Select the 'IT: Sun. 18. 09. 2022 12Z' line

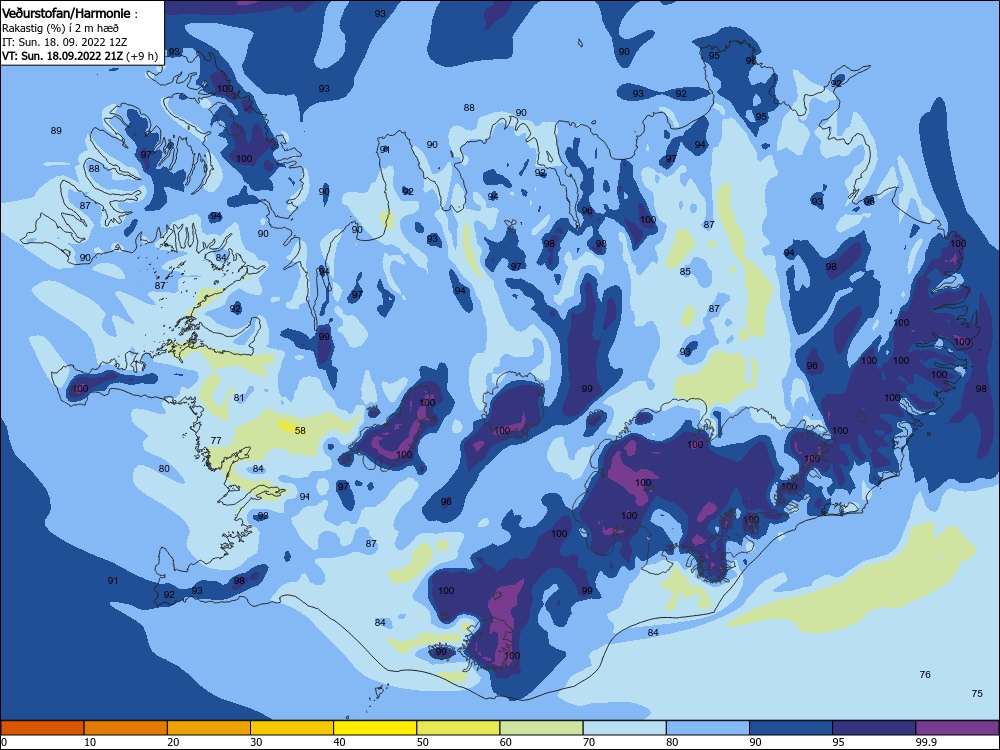click(x=64, y=42)
